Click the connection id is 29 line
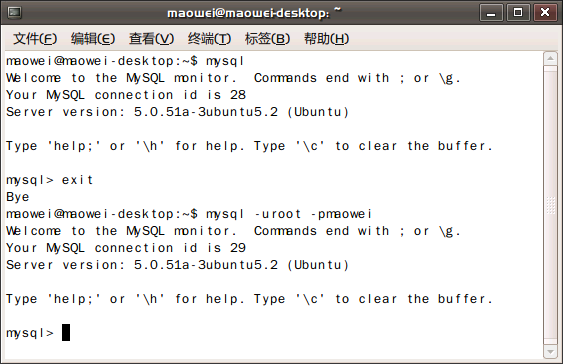This screenshot has width=563, height=364. pyautogui.click(x=126, y=248)
